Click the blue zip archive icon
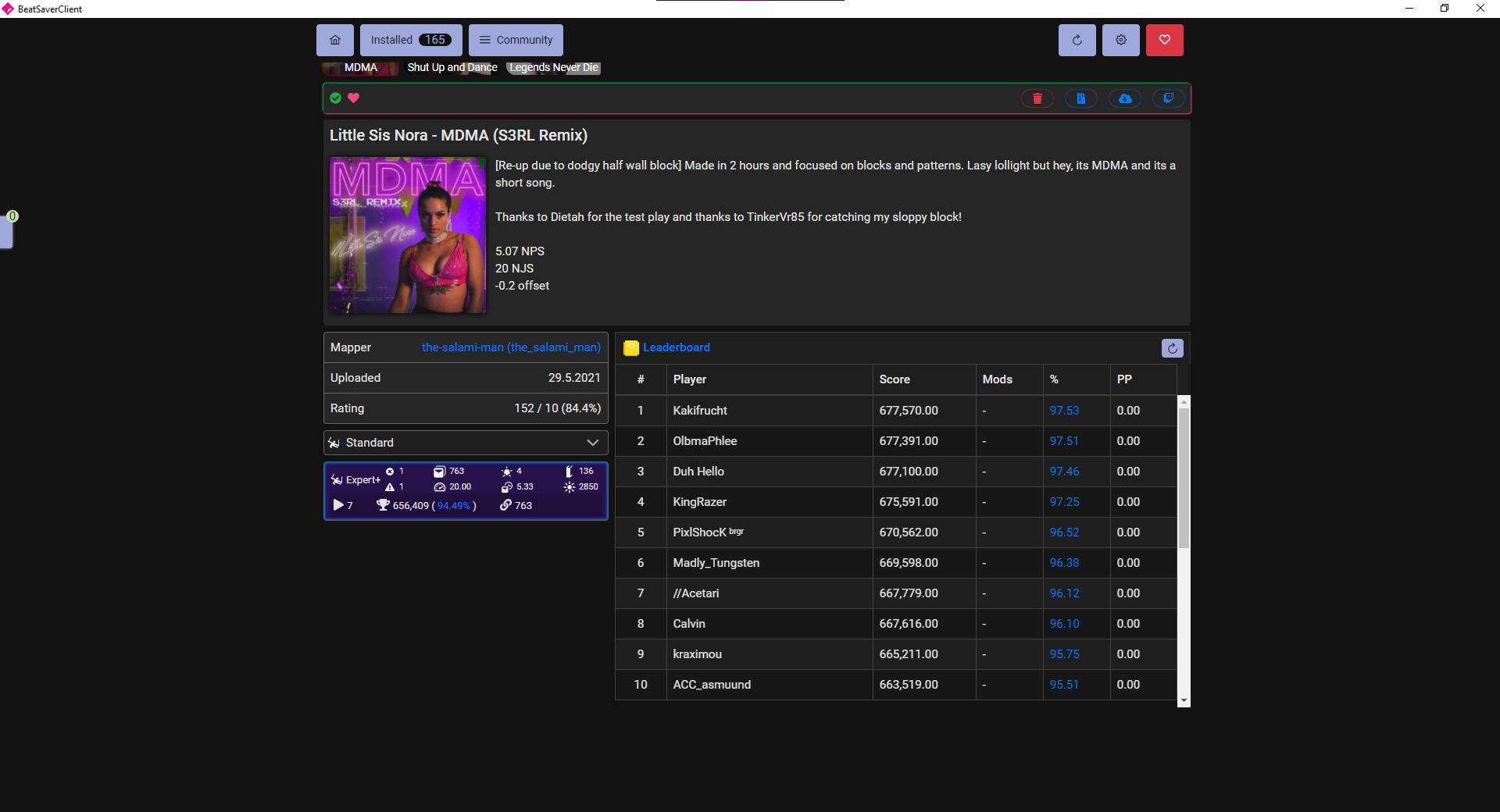Screen dimensions: 1500x812 [x=1081, y=98]
